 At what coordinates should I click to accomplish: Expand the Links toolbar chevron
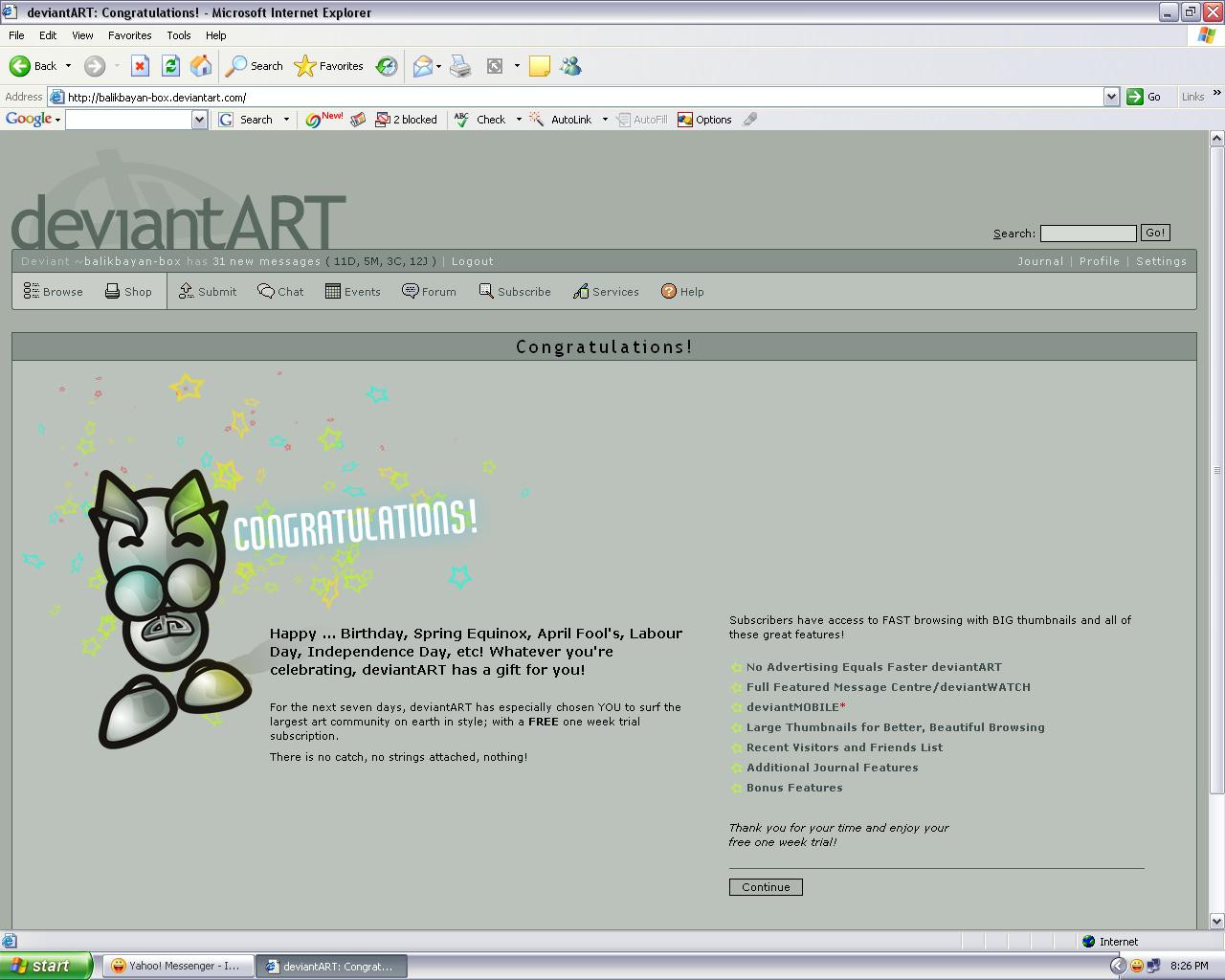coord(1216,93)
